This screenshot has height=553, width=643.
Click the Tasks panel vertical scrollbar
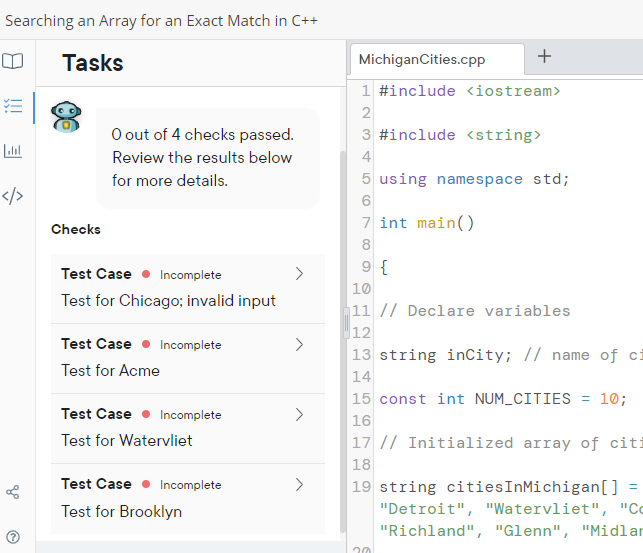(343, 340)
